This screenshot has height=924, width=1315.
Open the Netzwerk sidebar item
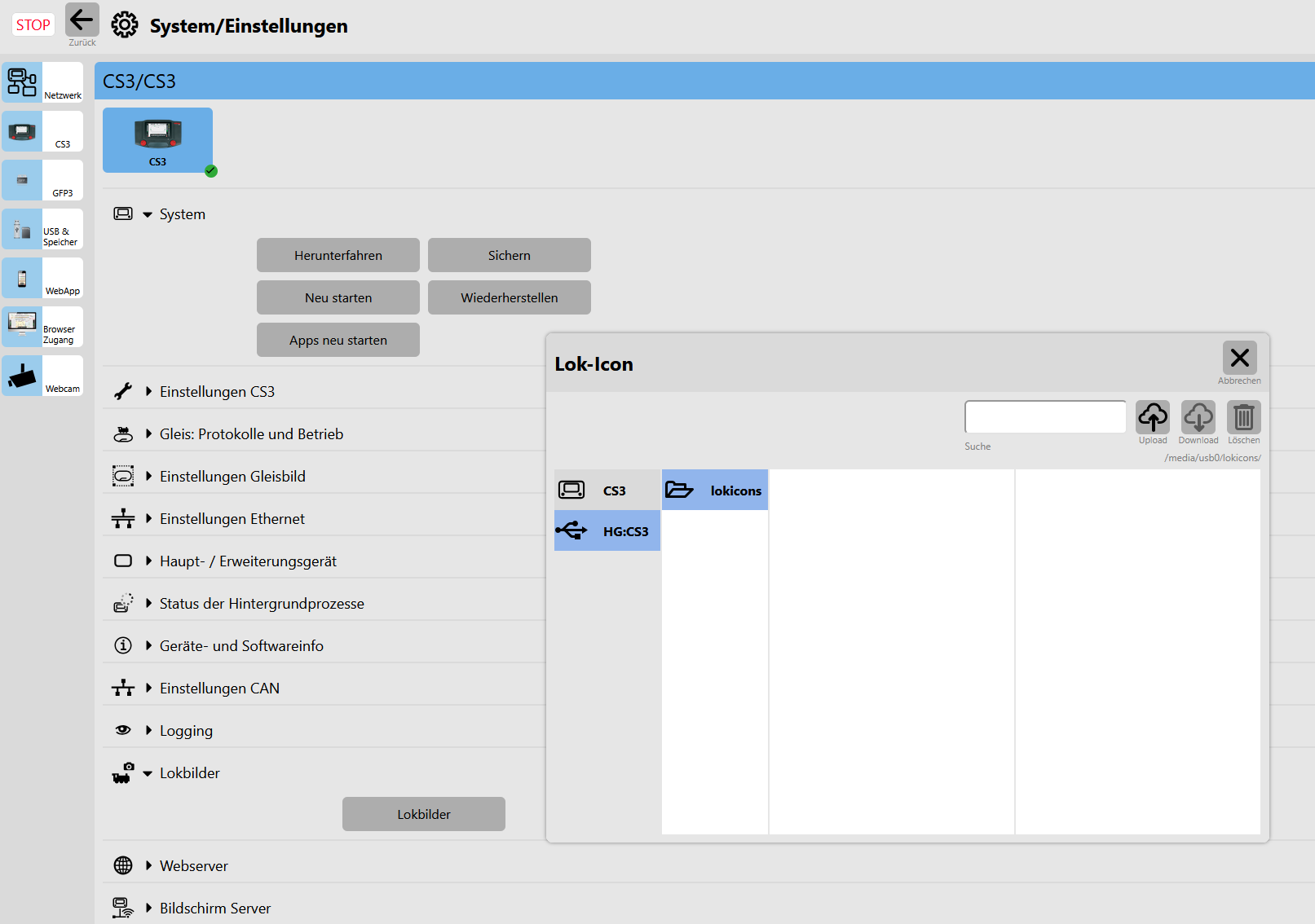[x=42, y=82]
